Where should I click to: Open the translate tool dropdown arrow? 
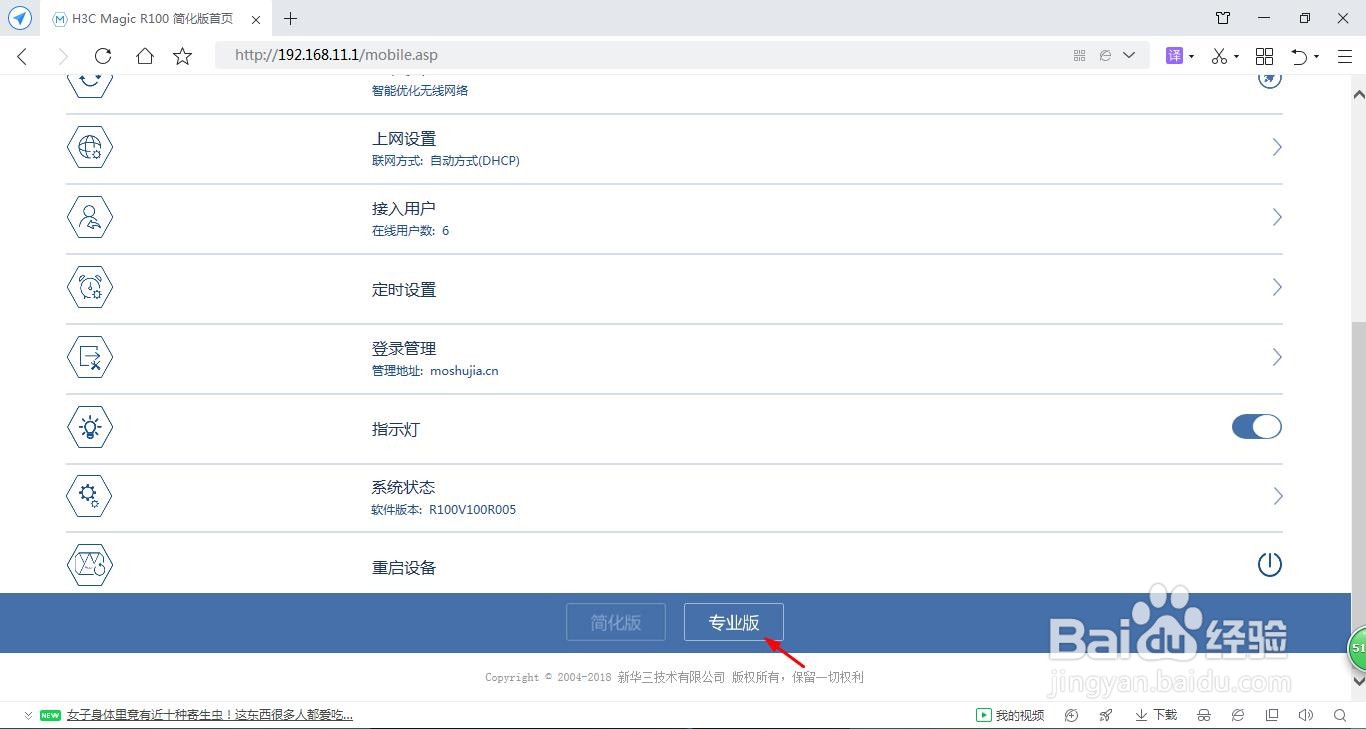pyautogui.click(x=1191, y=55)
